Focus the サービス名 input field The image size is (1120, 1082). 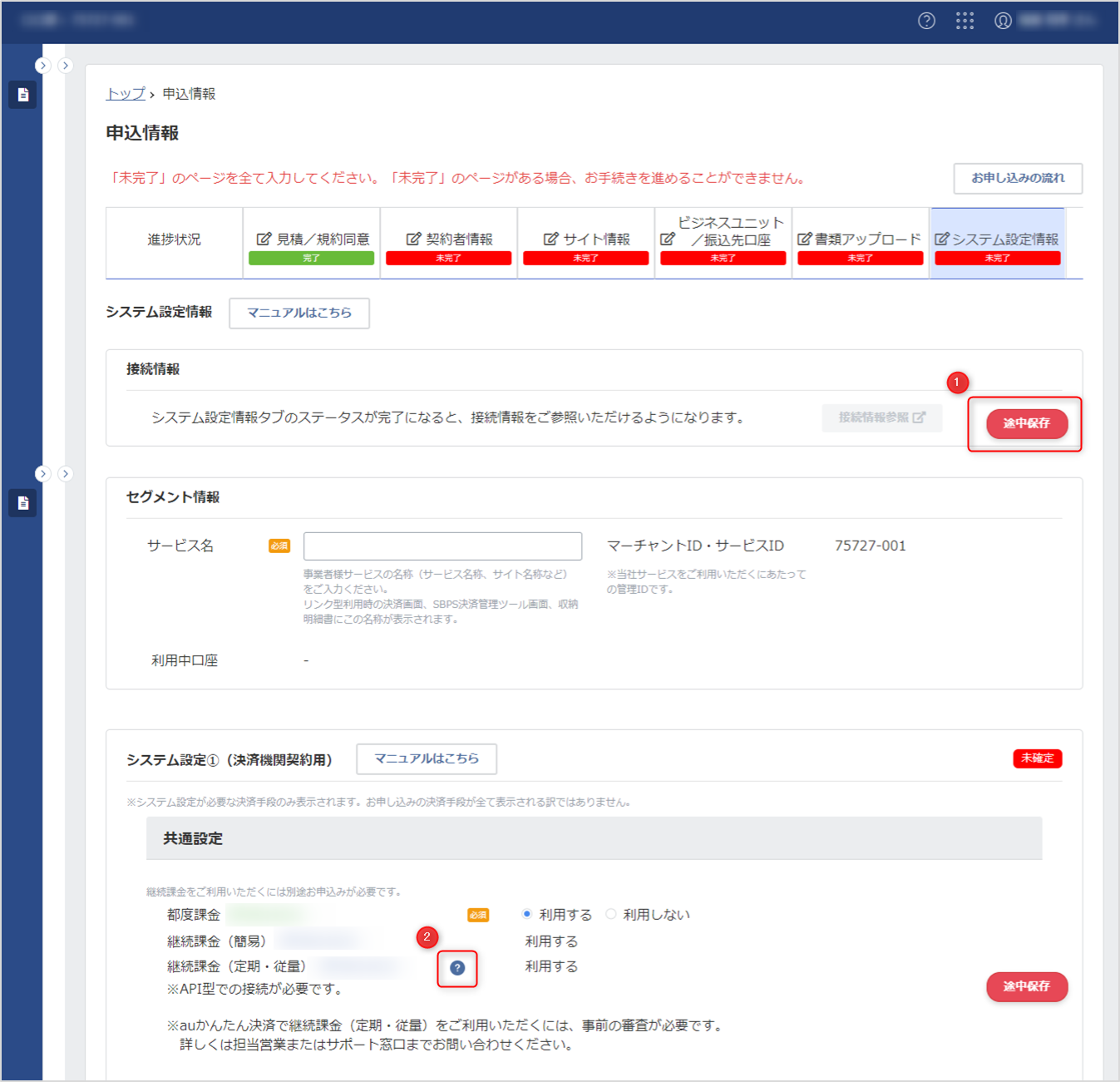442,546
